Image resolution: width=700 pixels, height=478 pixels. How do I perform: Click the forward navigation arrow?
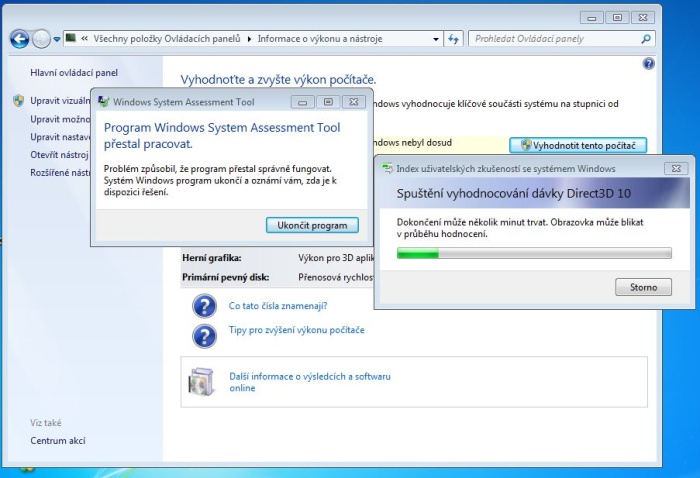point(42,39)
